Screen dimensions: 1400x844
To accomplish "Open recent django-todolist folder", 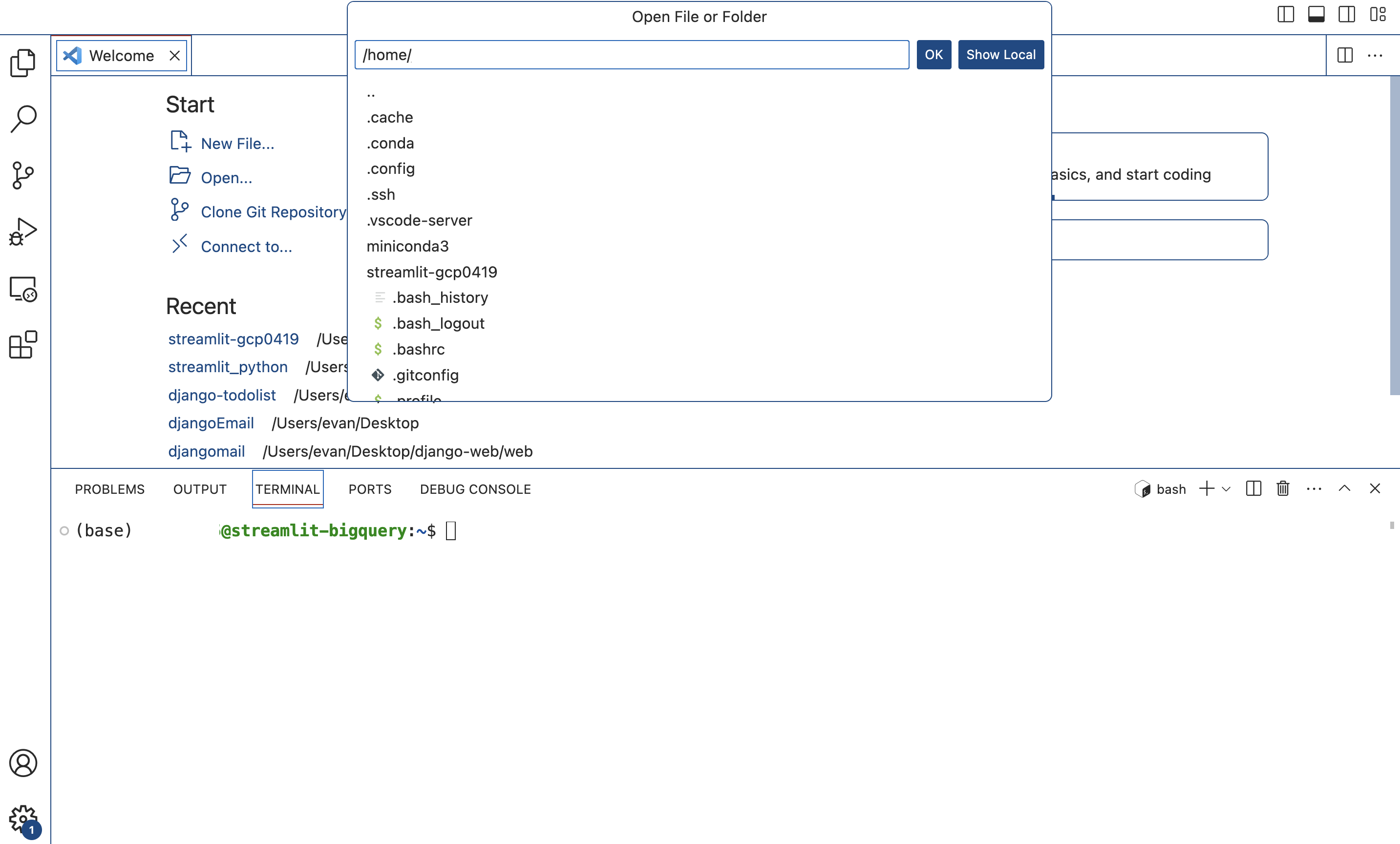I will point(222,395).
